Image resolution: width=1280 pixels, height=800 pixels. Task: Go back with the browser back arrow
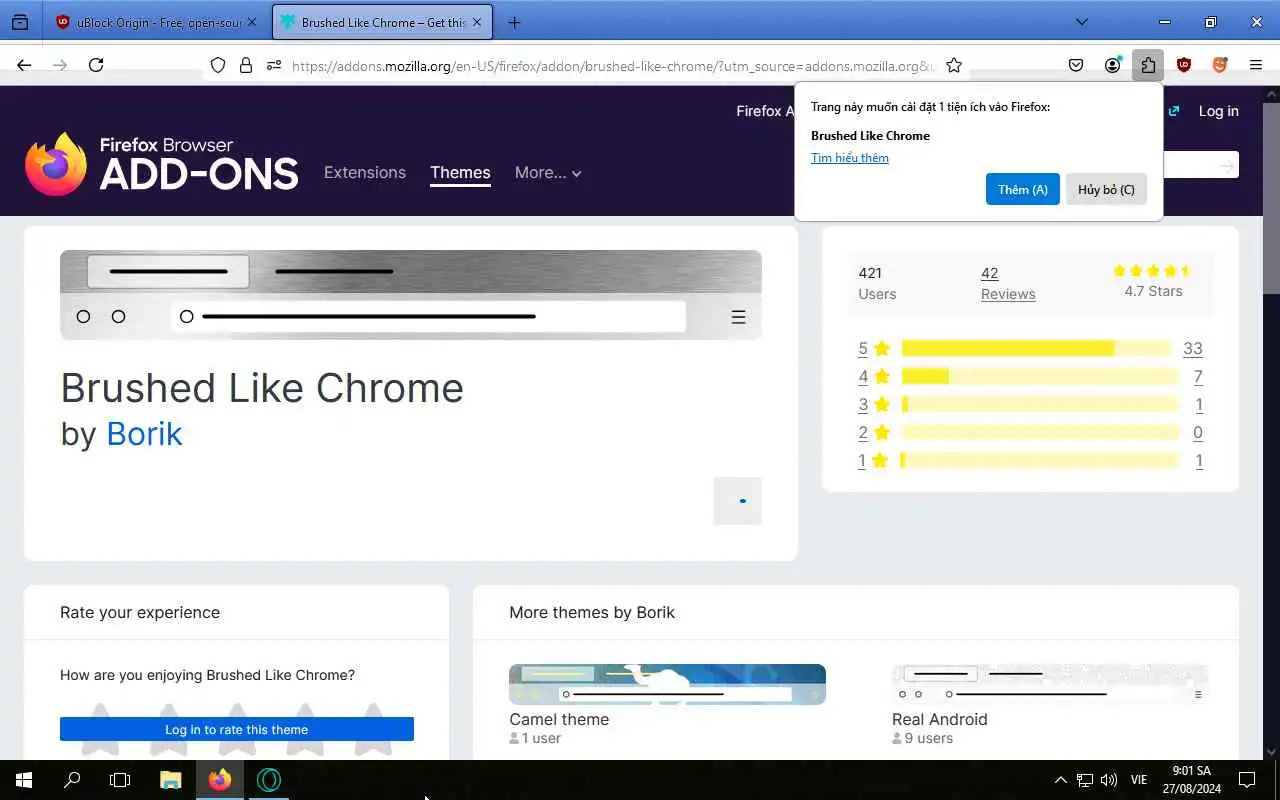pos(24,65)
